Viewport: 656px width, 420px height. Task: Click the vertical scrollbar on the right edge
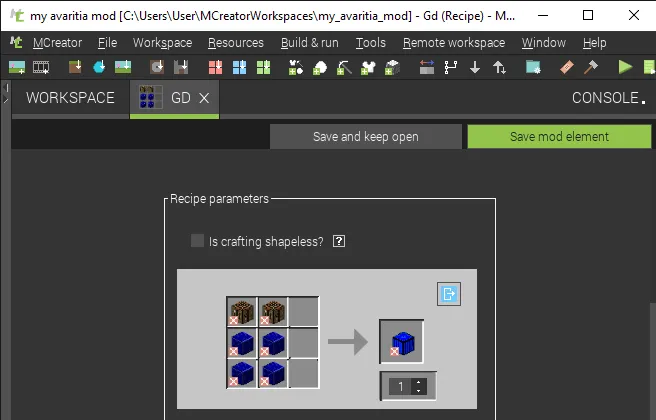653,361
